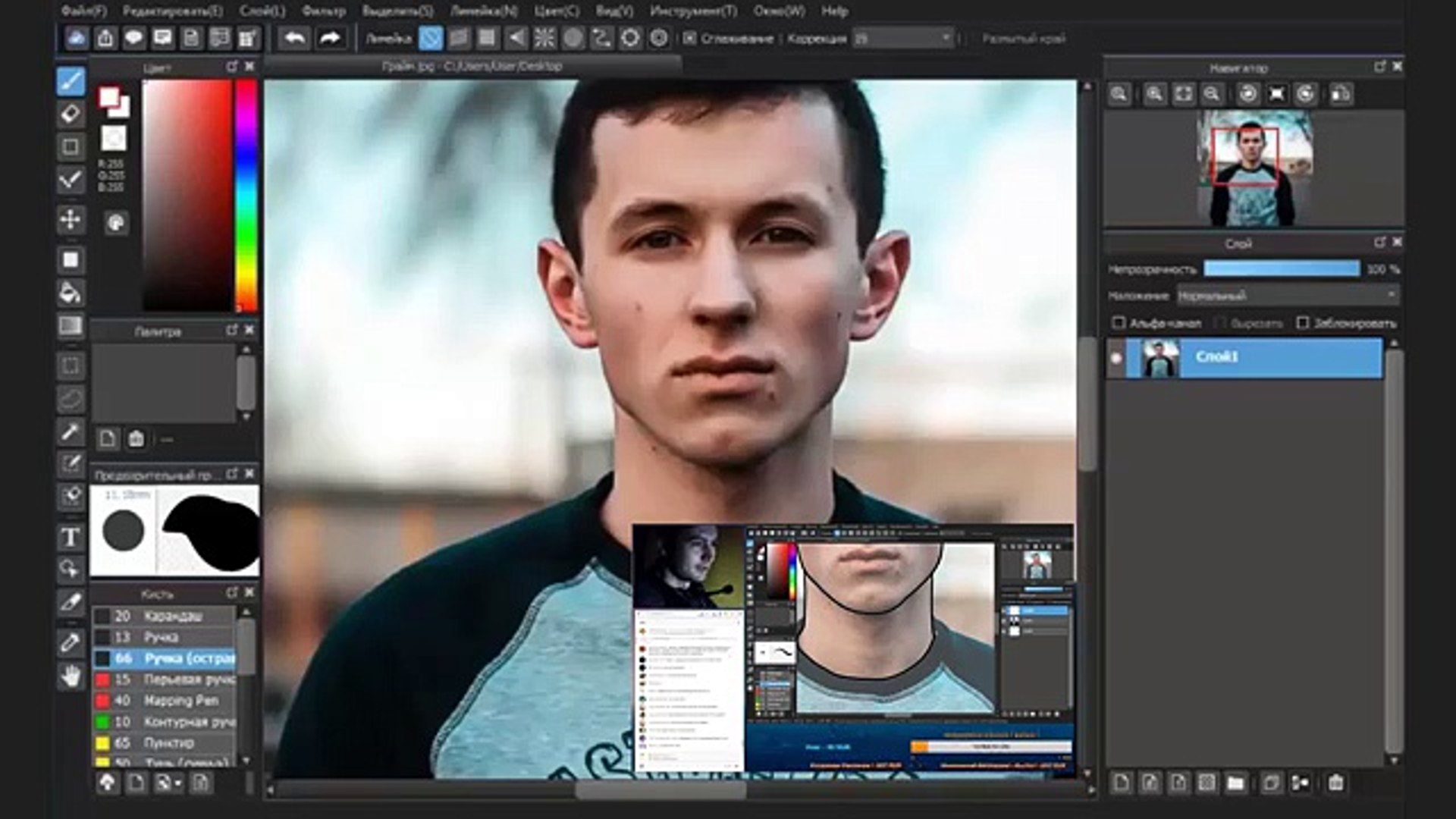Add folder with folder icon in the layer panel

(1235, 783)
